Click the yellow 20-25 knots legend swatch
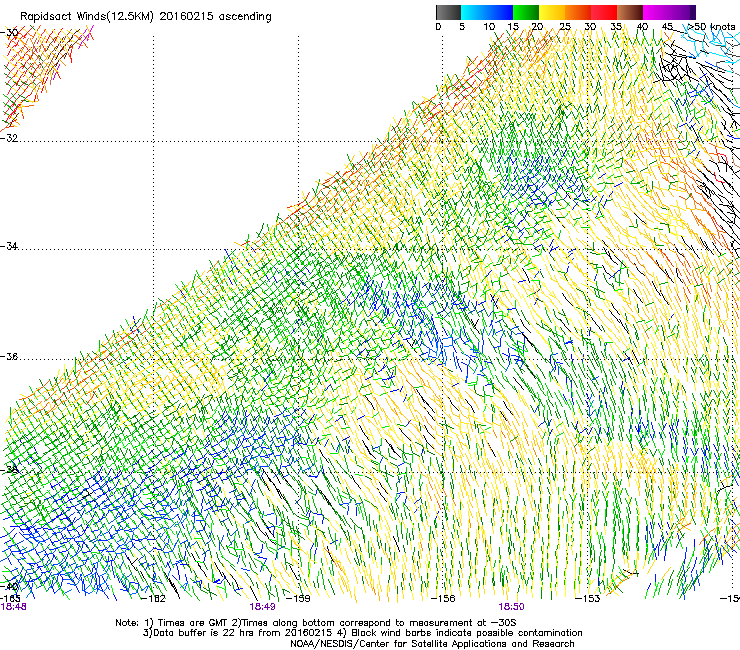The height and width of the screenshot is (650, 740). pyautogui.click(x=552, y=12)
